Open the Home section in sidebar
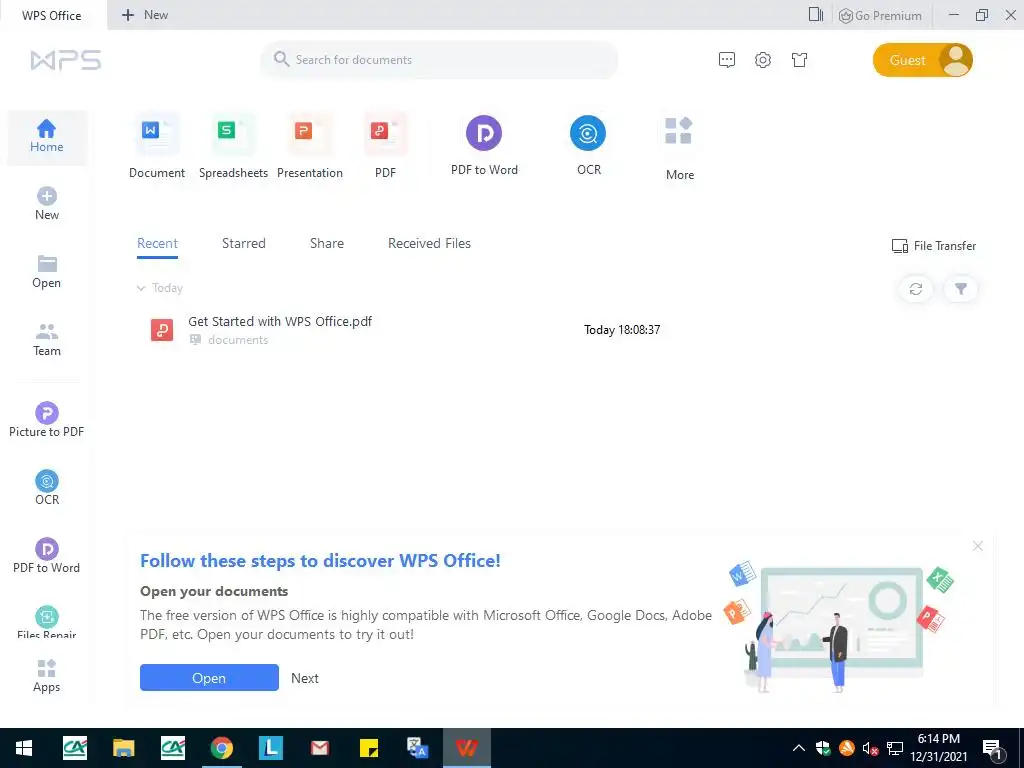Screen dimensions: 1024x768 (x=46, y=136)
